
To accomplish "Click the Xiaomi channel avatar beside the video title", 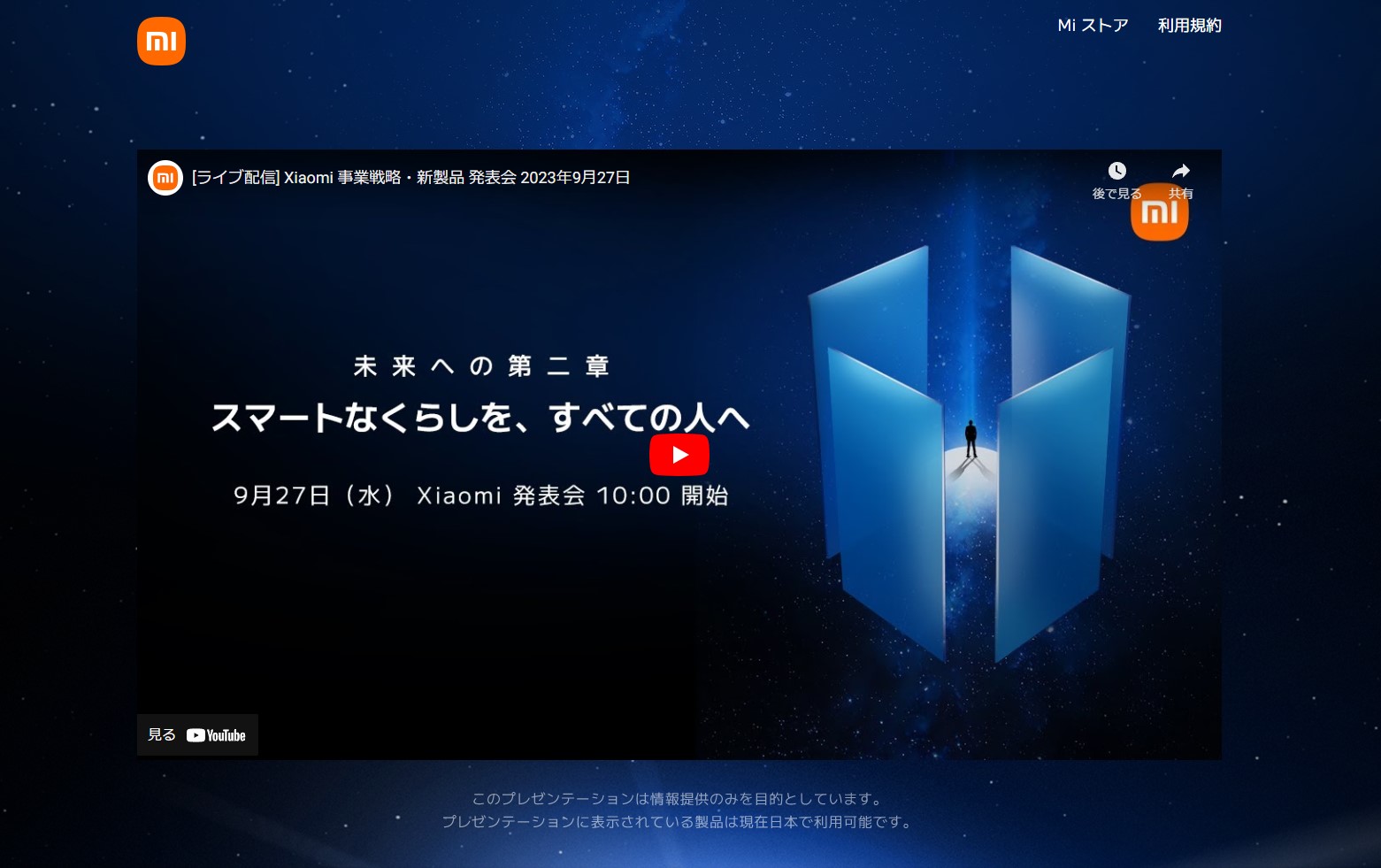I will point(165,178).
